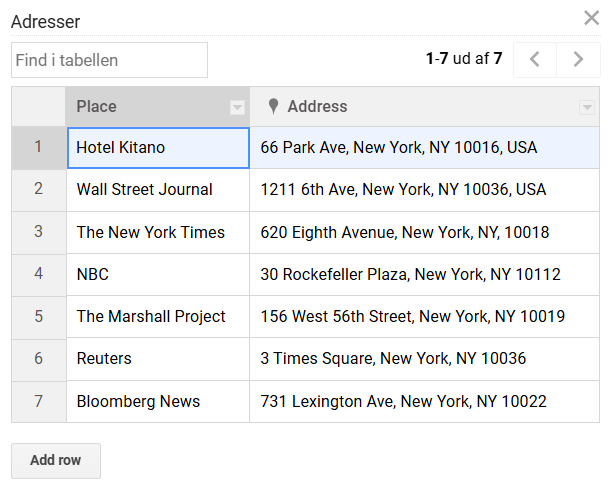Go to next page of results

coord(578,60)
